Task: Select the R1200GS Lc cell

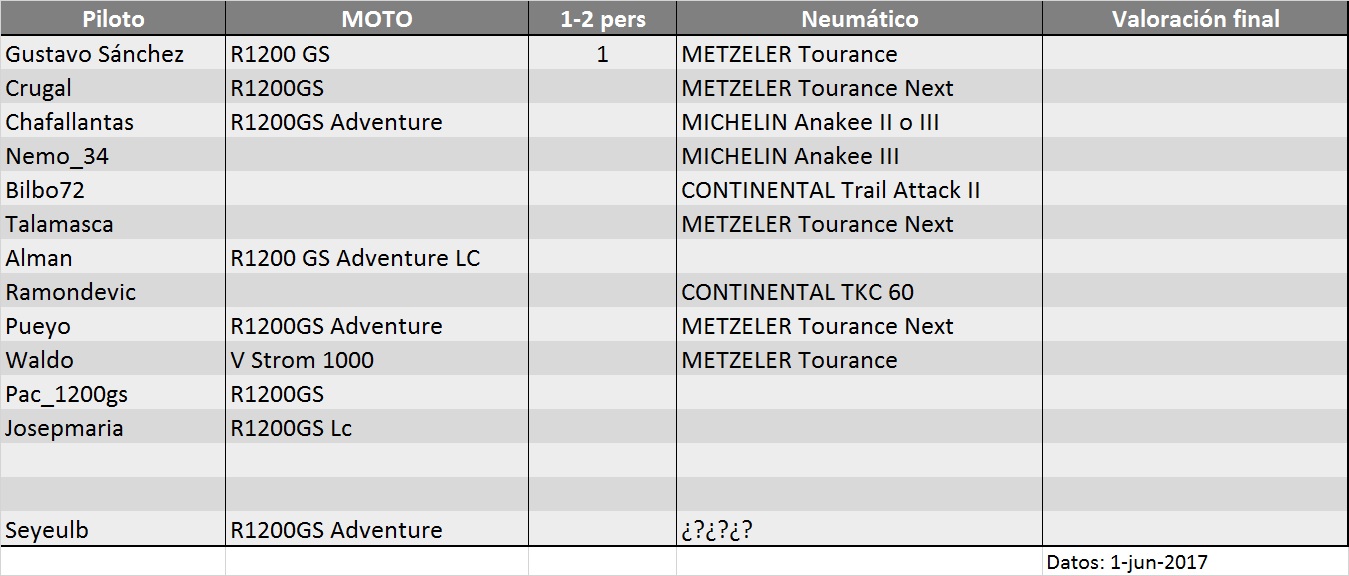Action: click(x=377, y=428)
